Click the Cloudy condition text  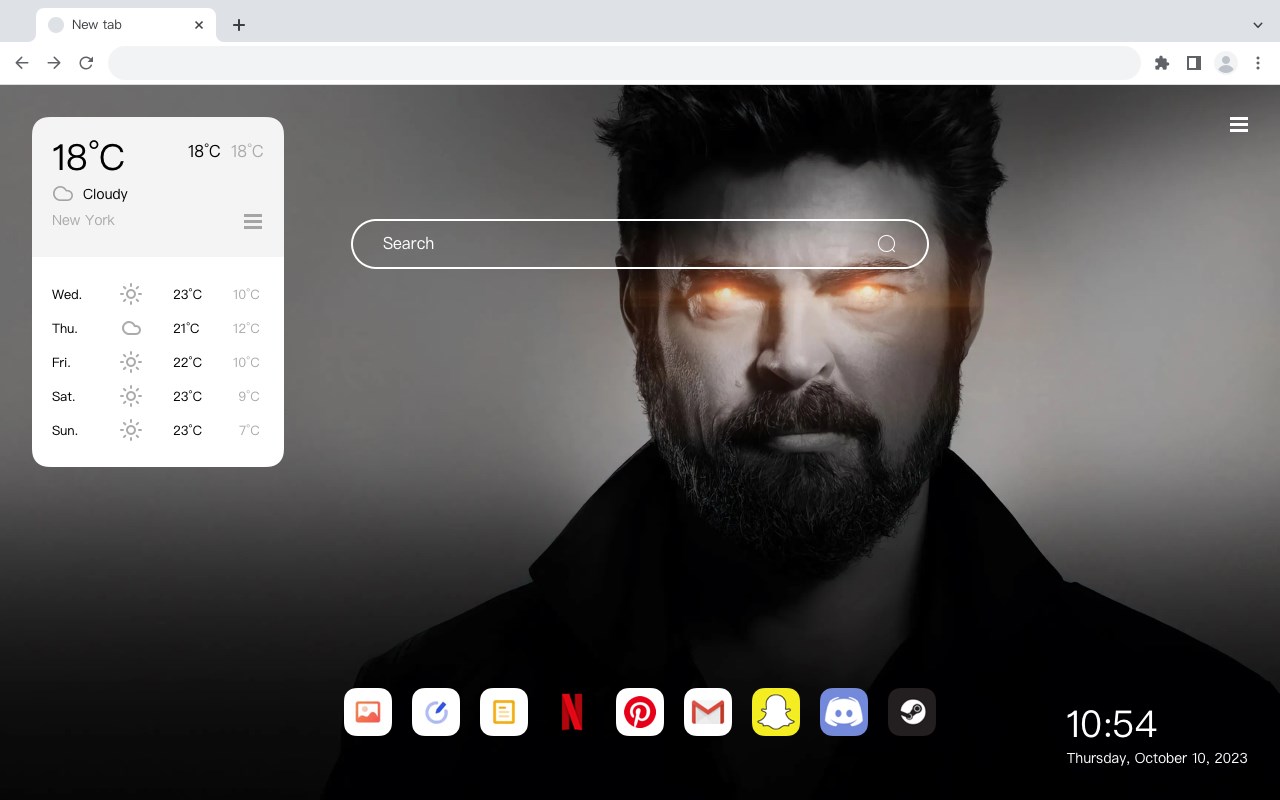click(105, 194)
